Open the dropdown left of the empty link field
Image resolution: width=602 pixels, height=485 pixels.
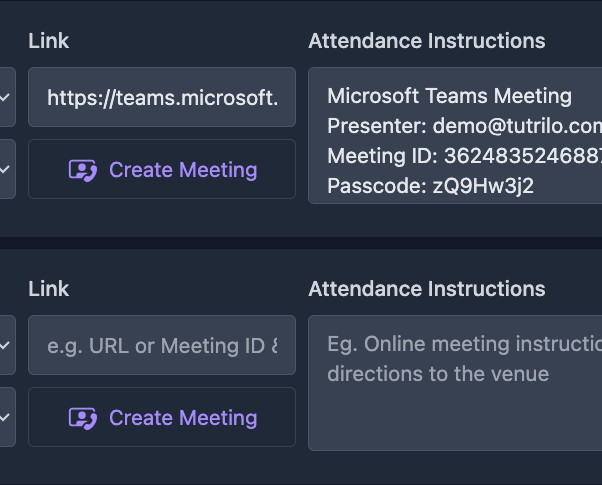point(5,345)
